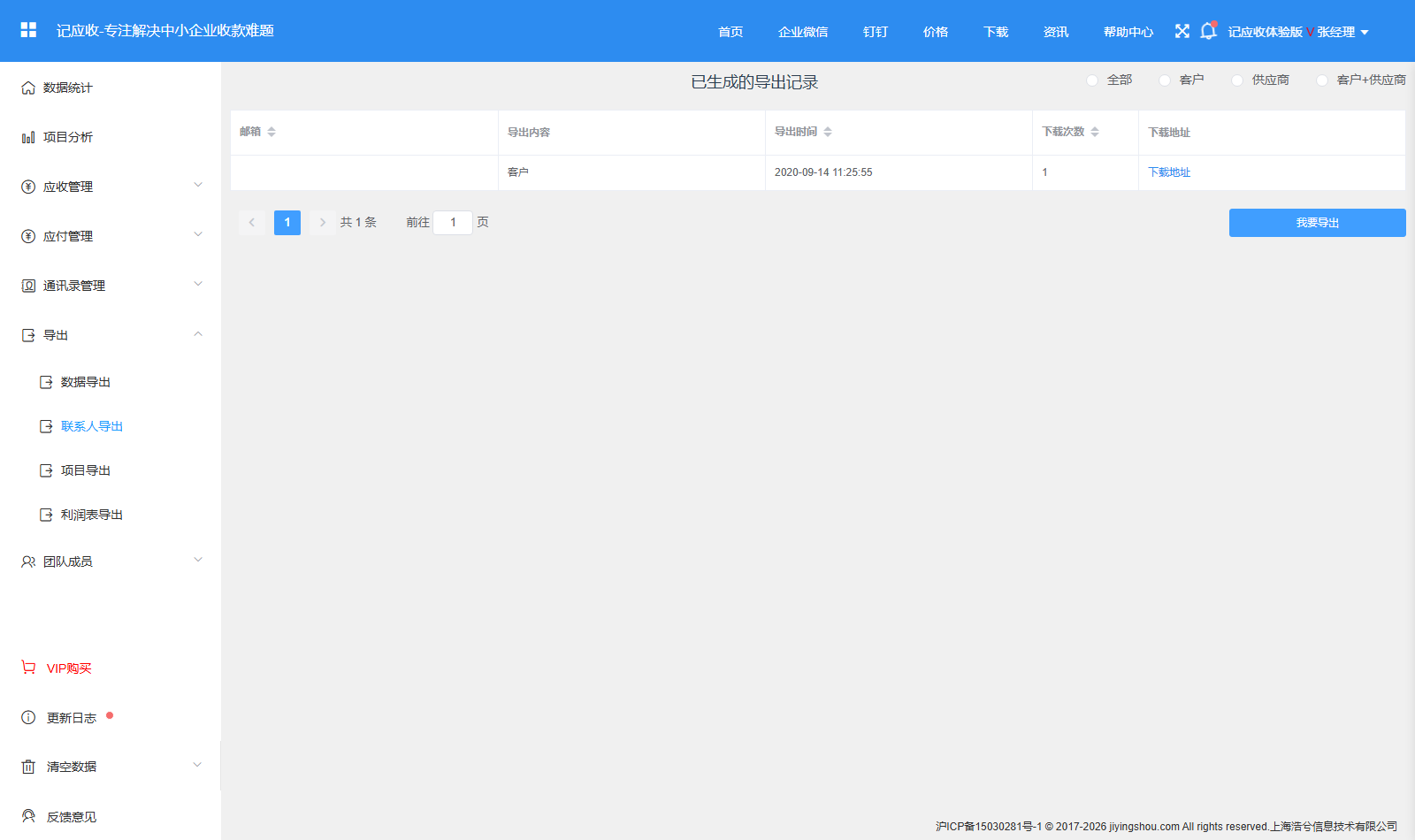Click the 反馈意见 headset icon
1415x840 pixels.
pyautogui.click(x=28, y=816)
